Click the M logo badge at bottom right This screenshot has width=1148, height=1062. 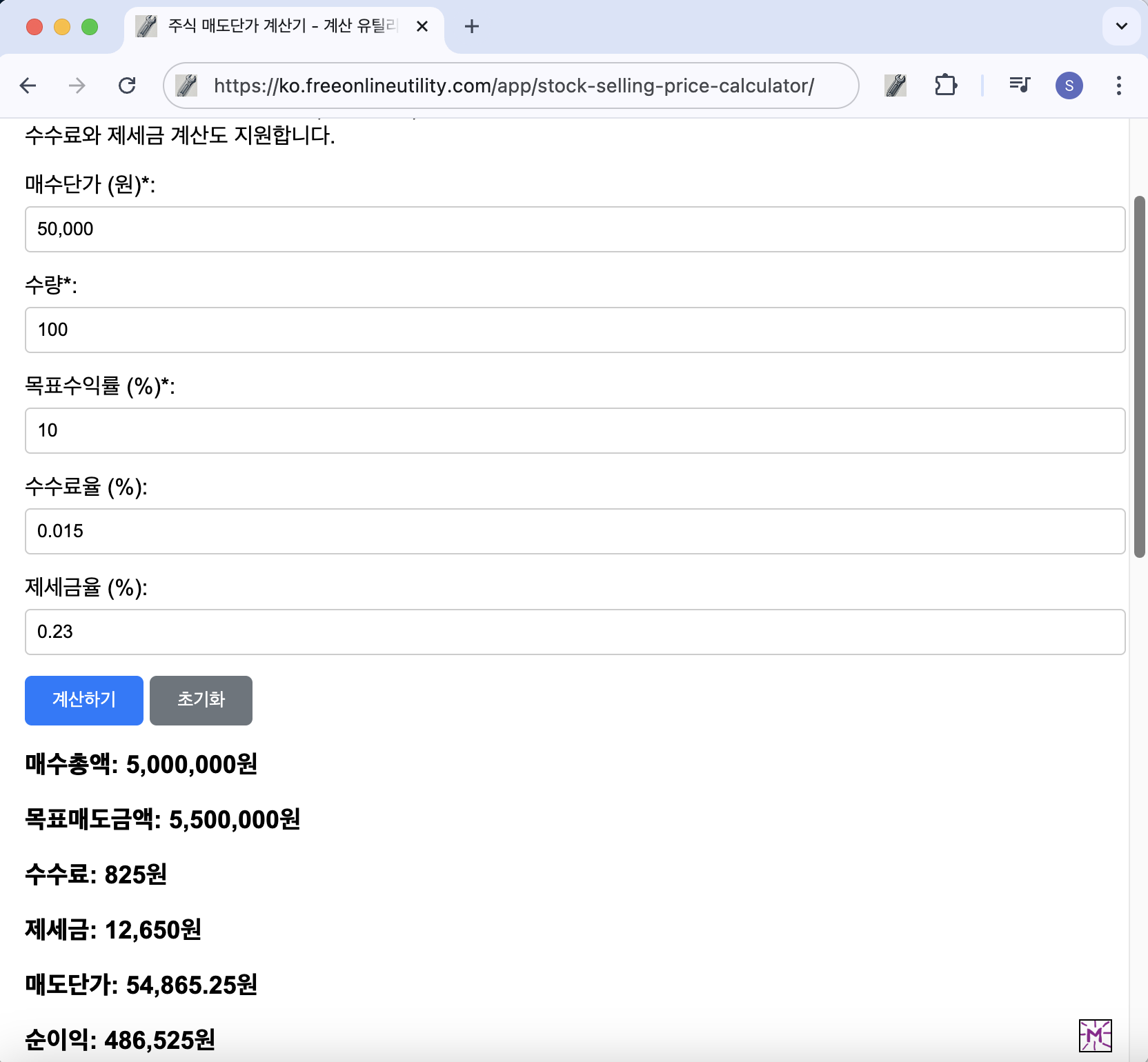1096,1036
